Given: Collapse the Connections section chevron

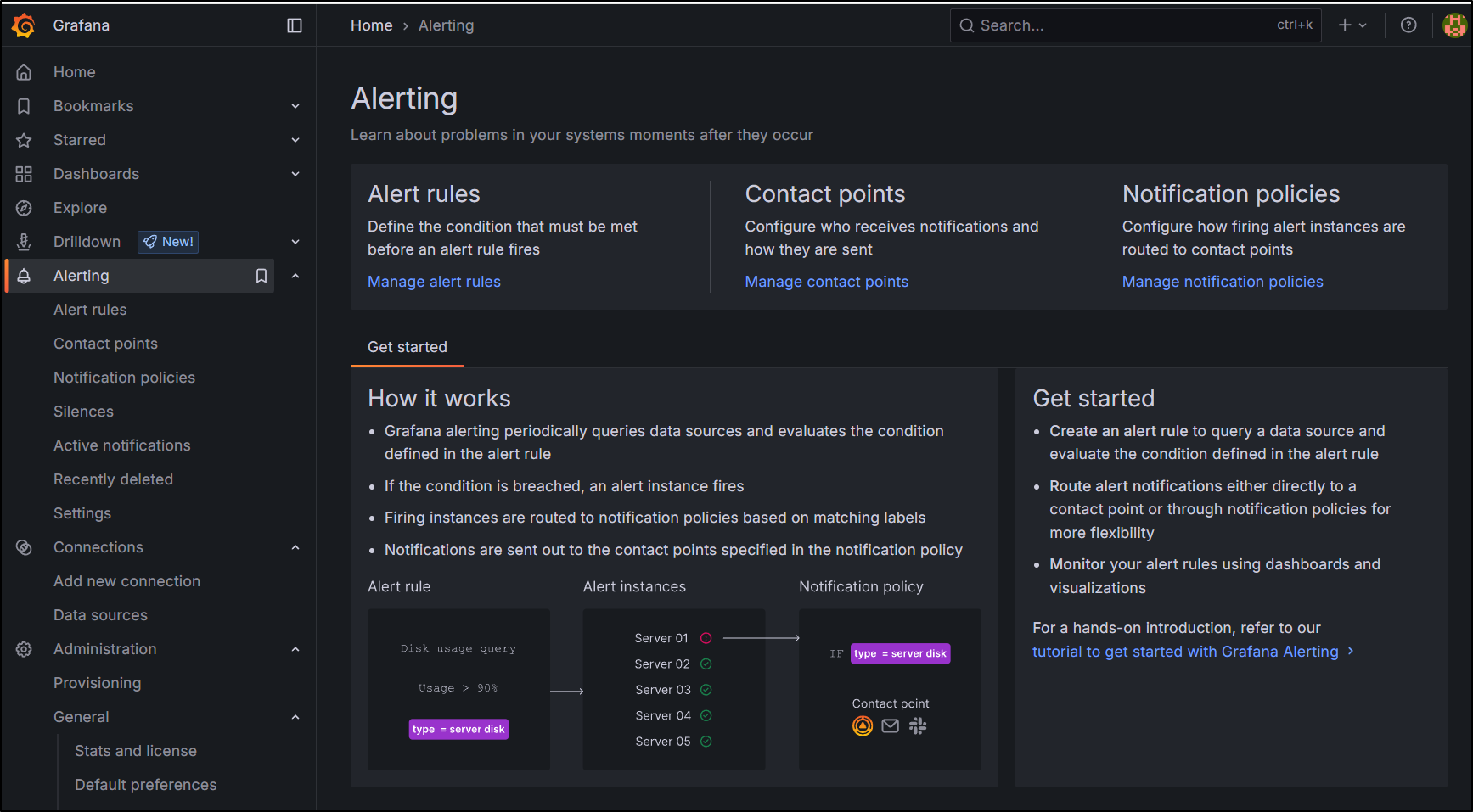Looking at the screenshot, I should (x=295, y=547).
